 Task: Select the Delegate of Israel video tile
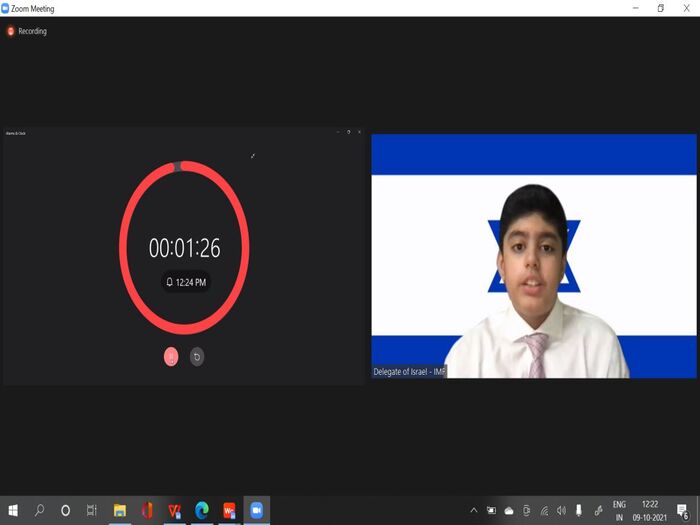tap(534, 256)
